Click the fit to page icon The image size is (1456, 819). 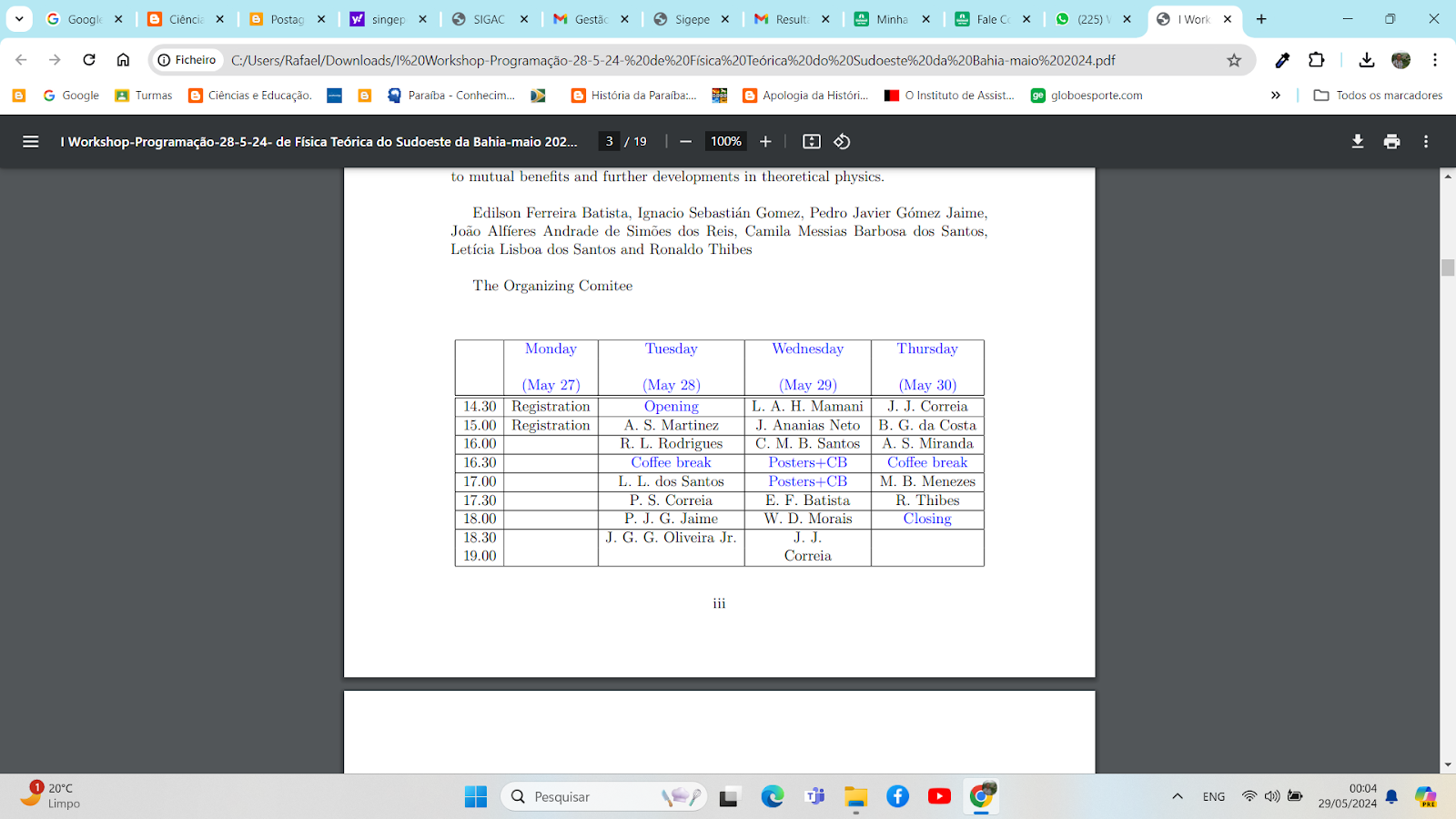(812, 141)
